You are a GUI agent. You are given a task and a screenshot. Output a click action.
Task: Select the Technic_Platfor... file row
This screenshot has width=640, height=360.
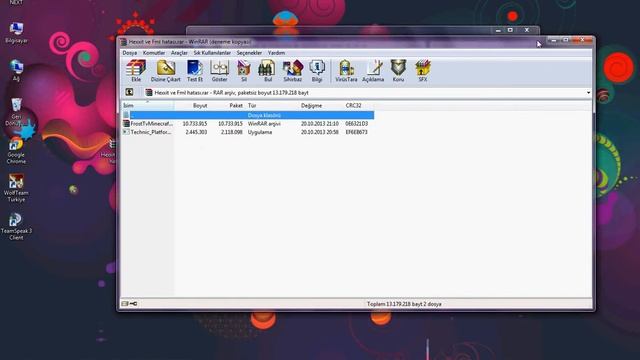248,132
